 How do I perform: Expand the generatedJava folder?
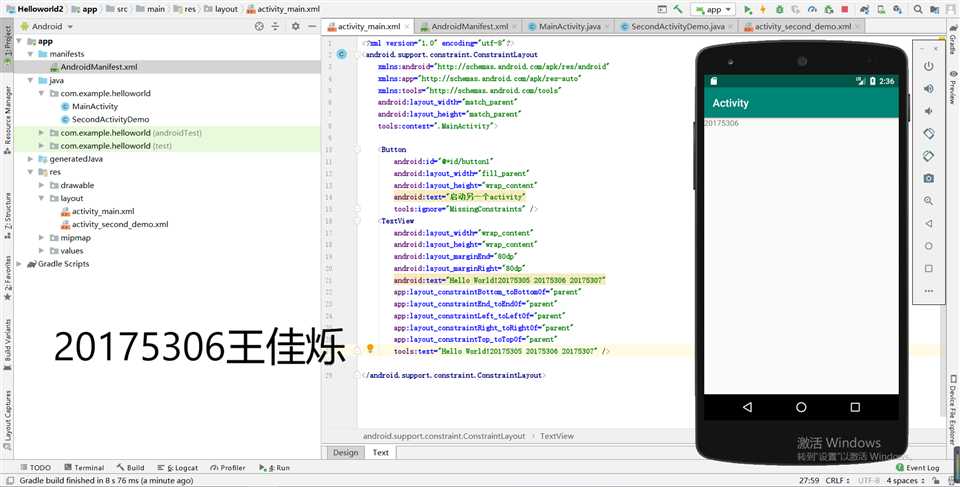pos(31,159)
